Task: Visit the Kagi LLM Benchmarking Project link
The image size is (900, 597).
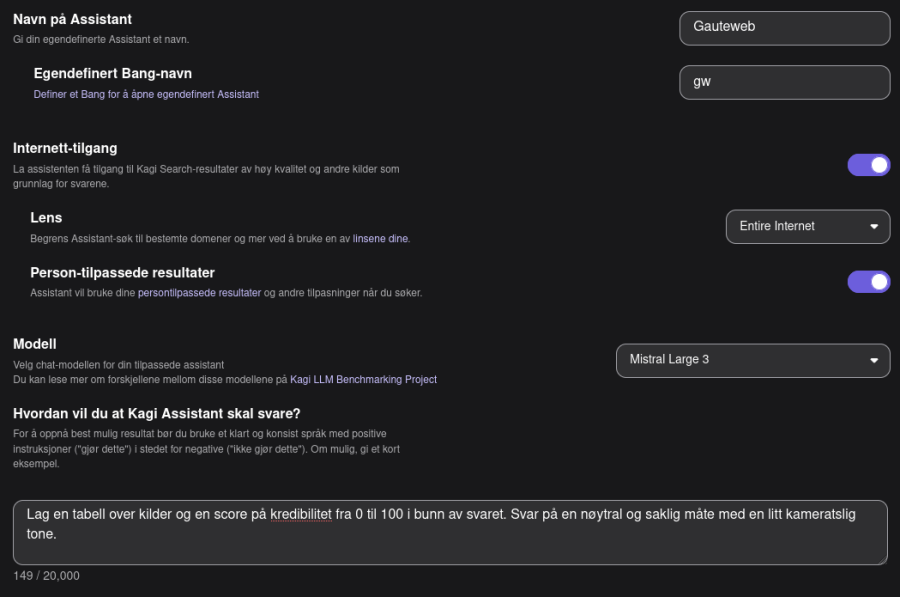Action: [x=365, y=379]
